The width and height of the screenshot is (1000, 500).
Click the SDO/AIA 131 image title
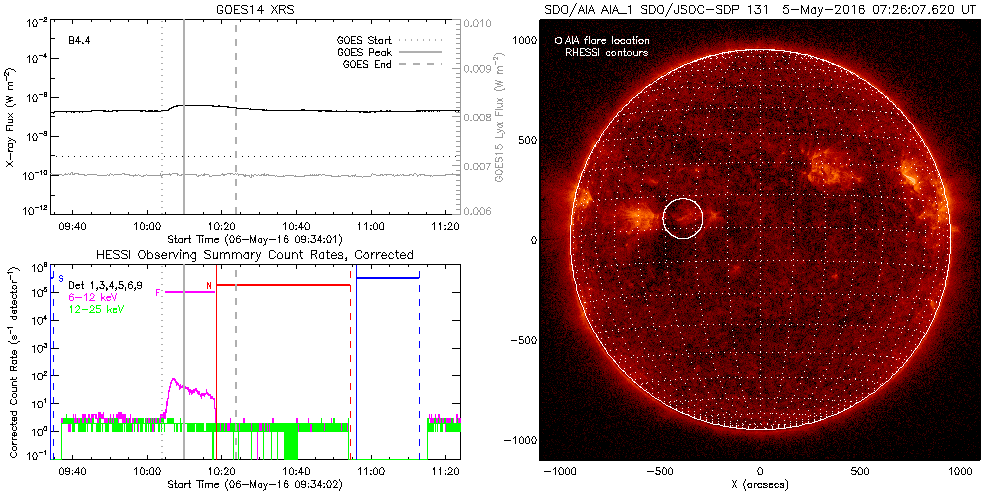click(759, 9)
